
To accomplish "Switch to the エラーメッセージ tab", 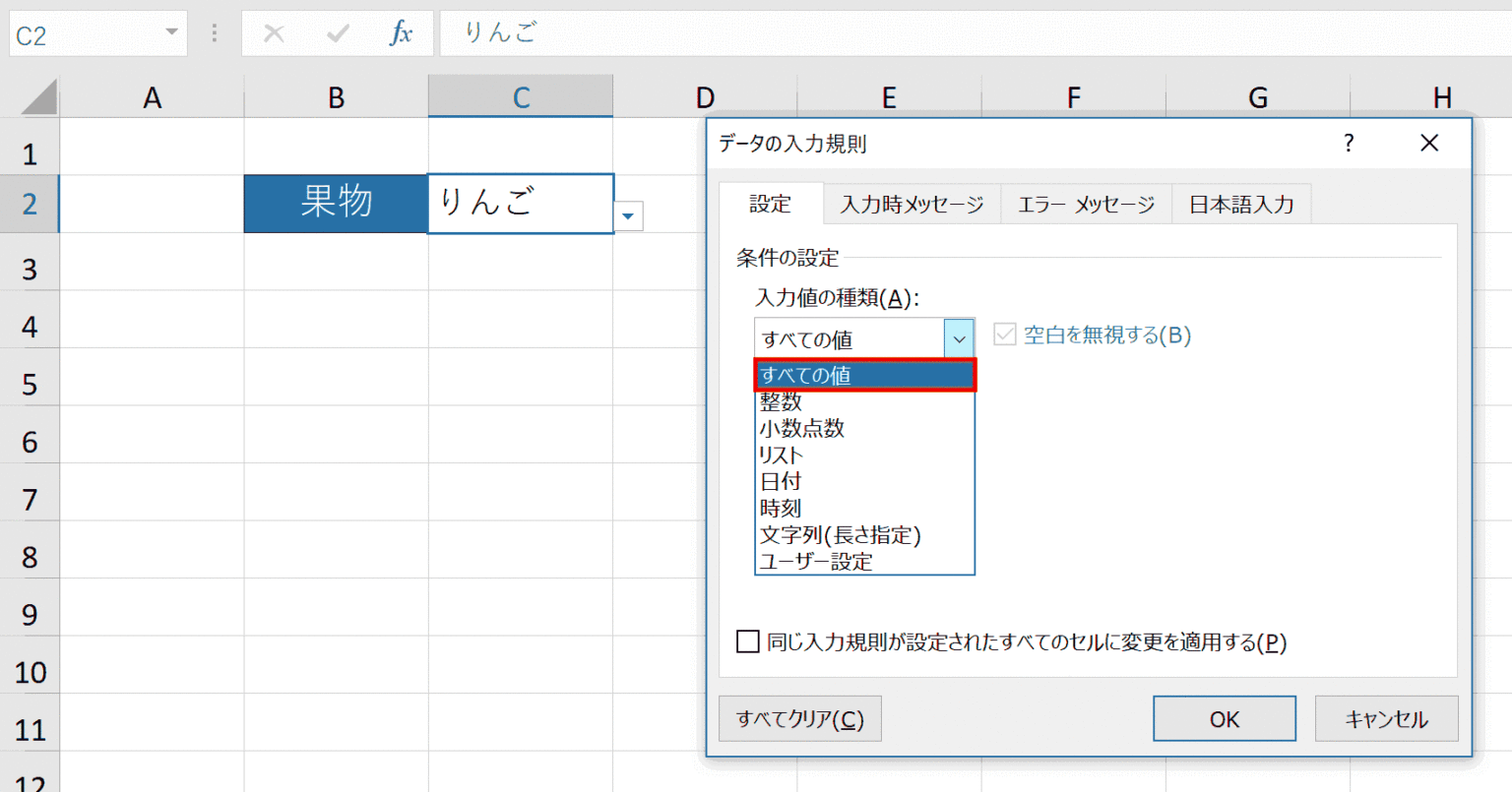I will pyautogui.click(x=1086, y=204).
